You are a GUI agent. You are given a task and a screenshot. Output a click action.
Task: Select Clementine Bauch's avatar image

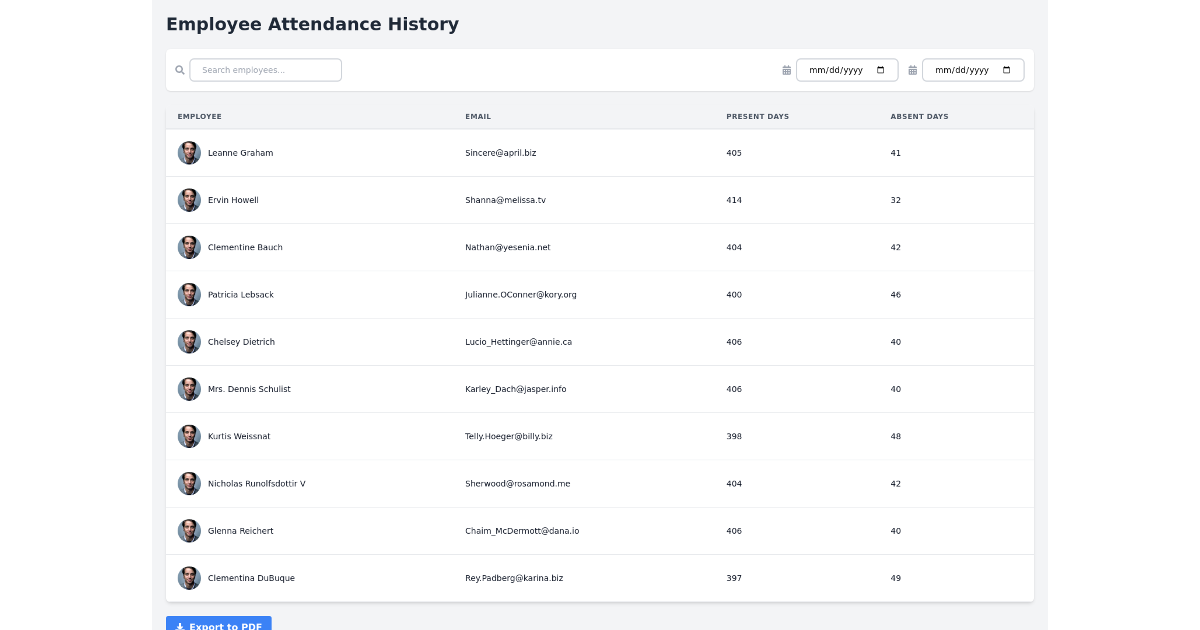(x=189, y=247)
